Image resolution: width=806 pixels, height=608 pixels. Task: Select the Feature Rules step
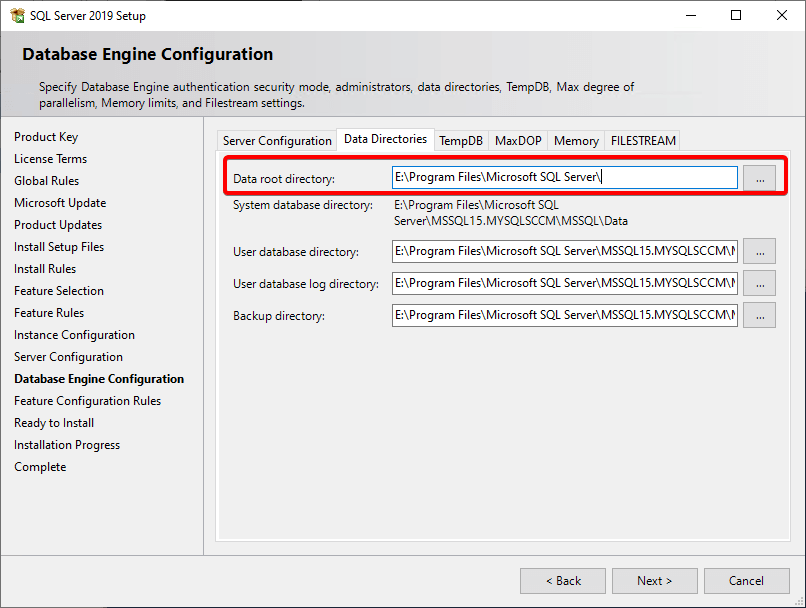(49, 313)
